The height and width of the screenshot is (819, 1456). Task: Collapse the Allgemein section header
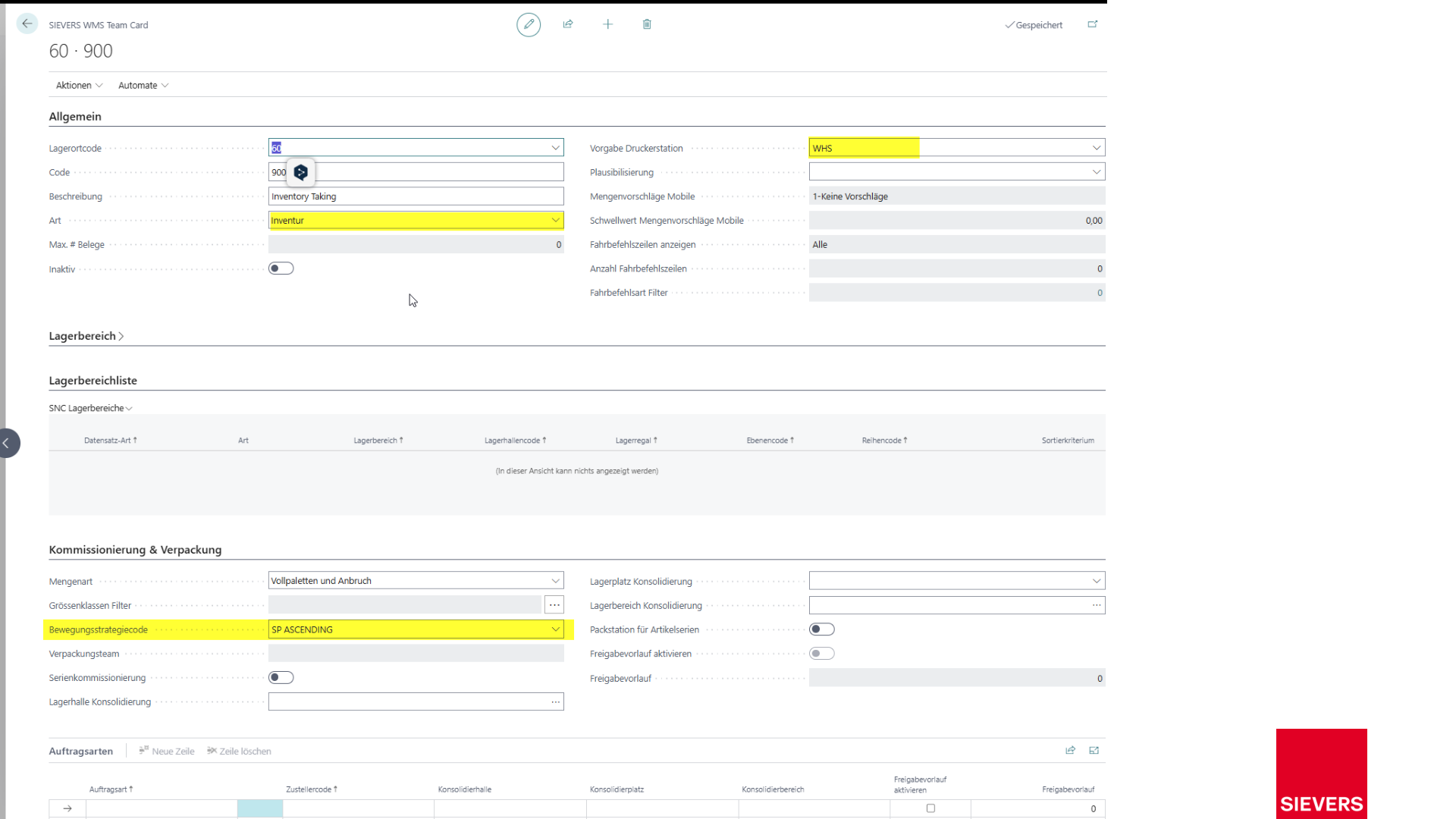pyautogui.click(x=75, y=116)
